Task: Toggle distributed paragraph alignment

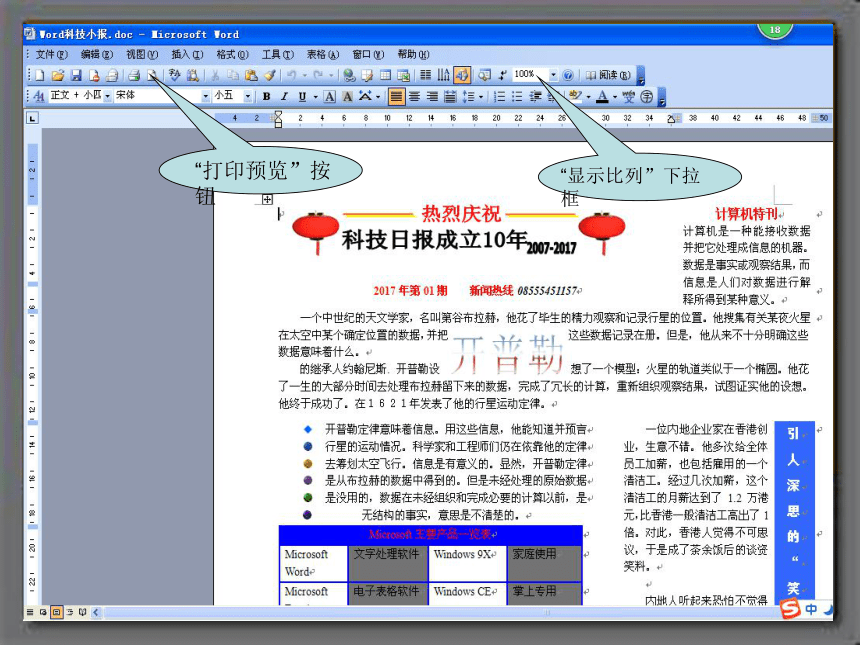Action: pos(450,97)
